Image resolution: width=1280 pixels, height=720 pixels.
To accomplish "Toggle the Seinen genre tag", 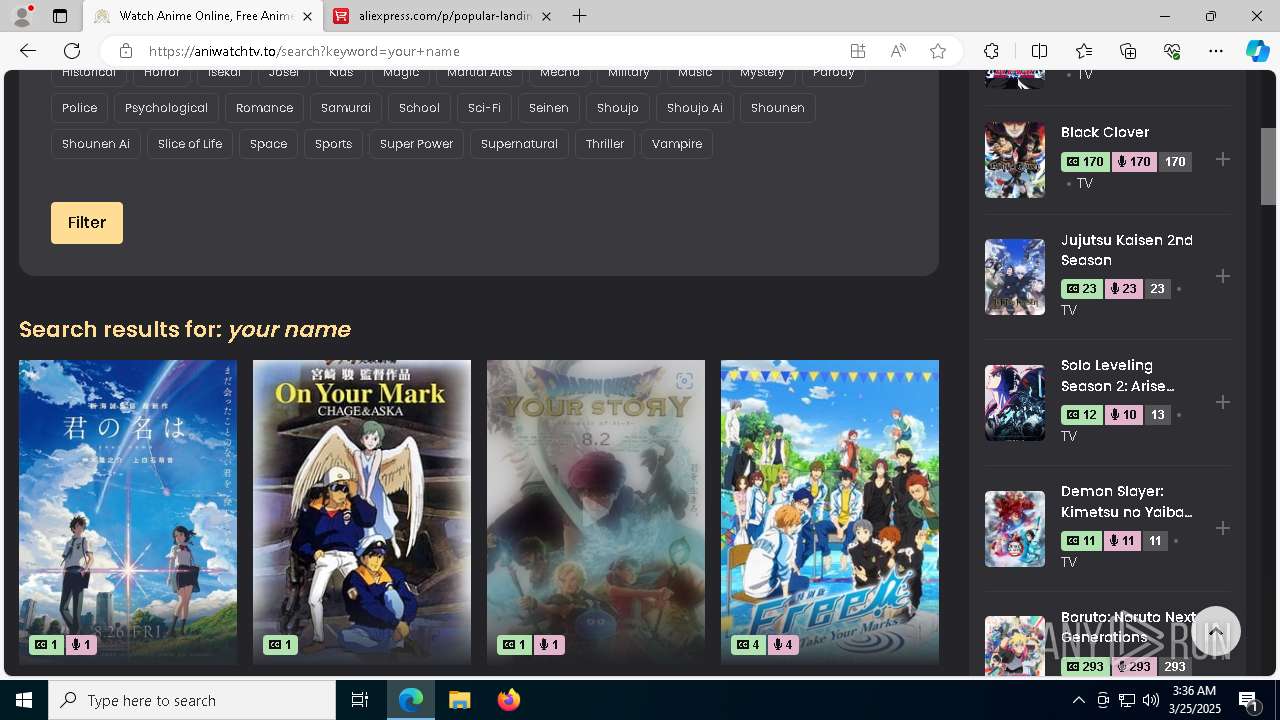I will (549, 108).
